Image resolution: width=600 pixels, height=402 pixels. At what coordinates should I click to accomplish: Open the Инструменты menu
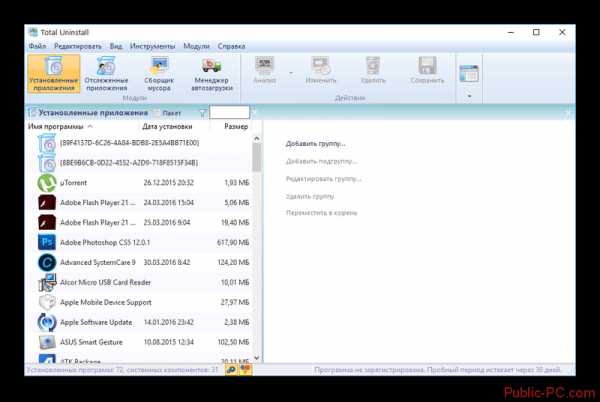152,46
